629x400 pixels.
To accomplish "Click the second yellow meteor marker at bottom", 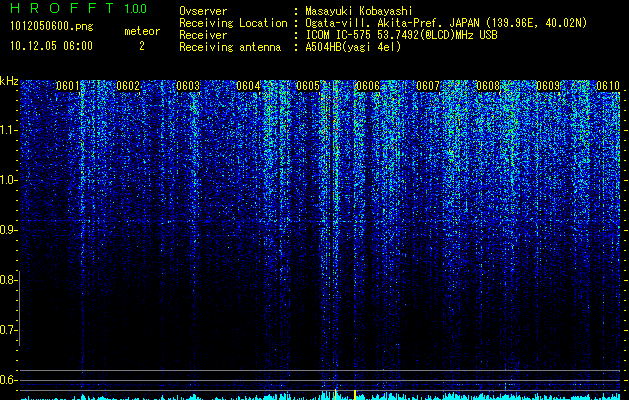I will (355, 395).
